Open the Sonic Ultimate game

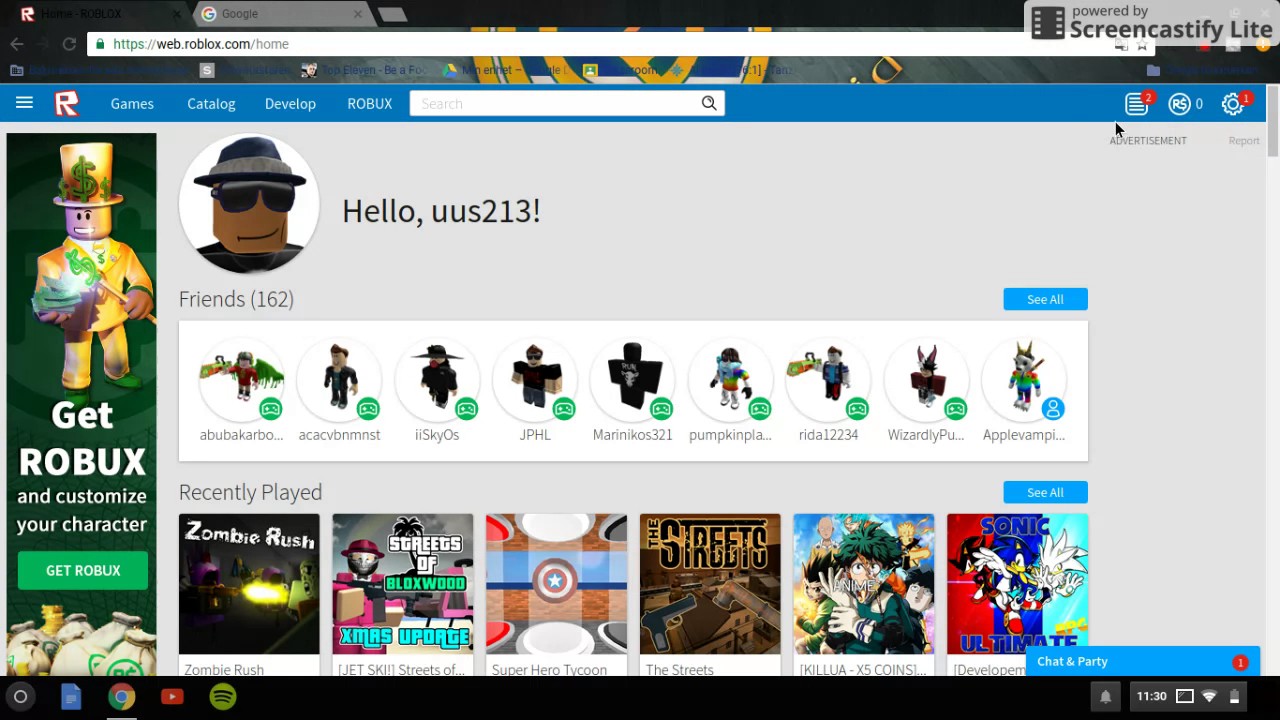pos(1017,584)
